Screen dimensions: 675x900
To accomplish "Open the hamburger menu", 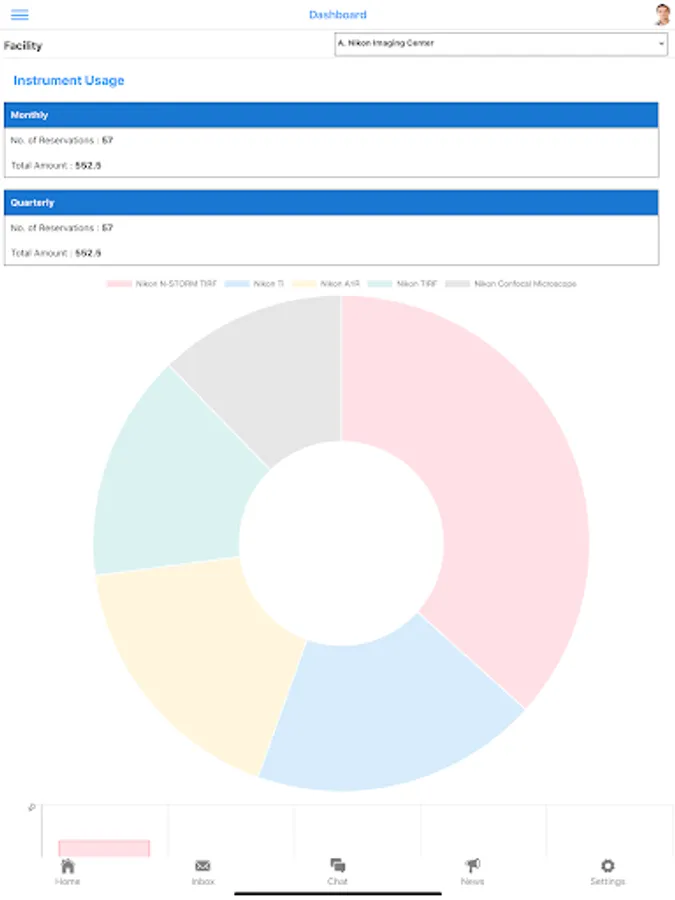I will [x=20, y=15].
